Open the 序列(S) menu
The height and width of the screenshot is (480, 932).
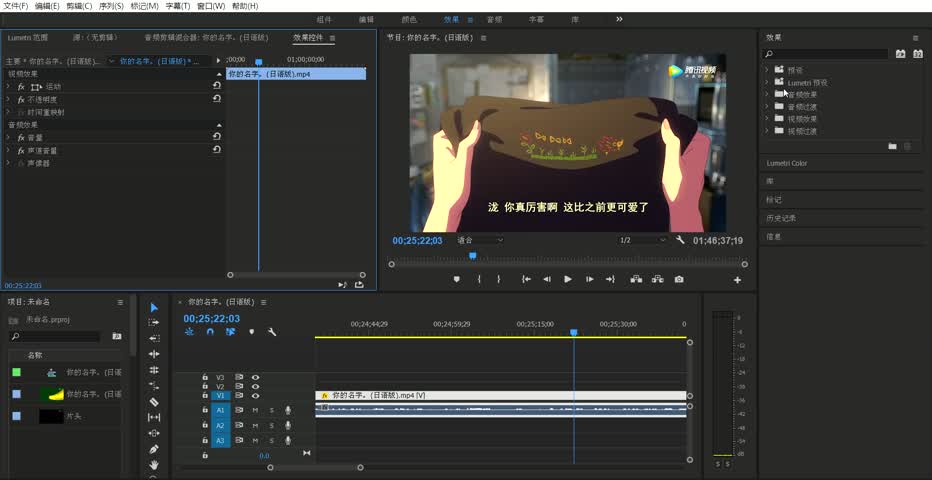click(x=111, y=6)
